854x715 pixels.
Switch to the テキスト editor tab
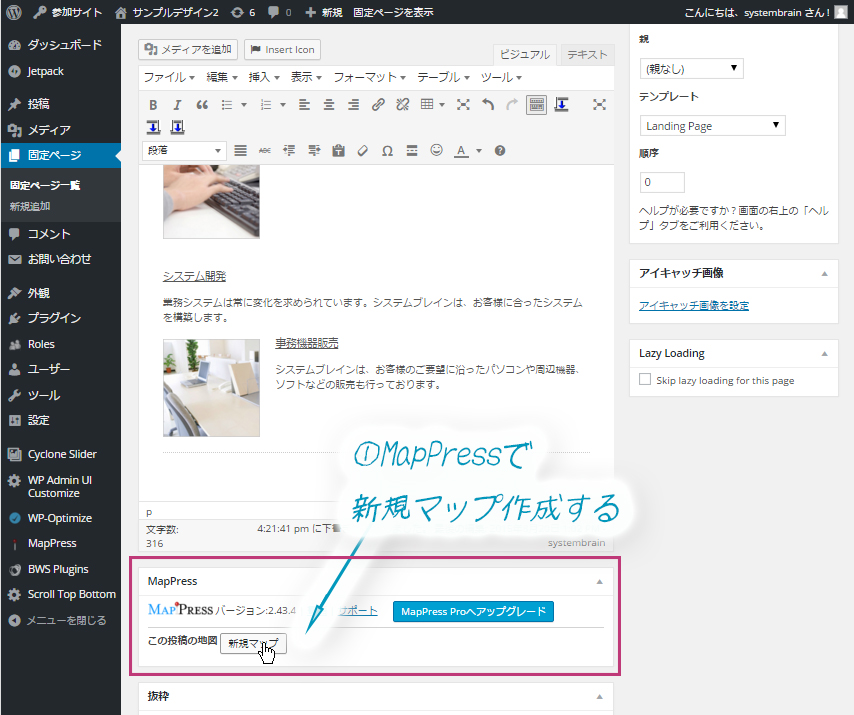[587, 55]
